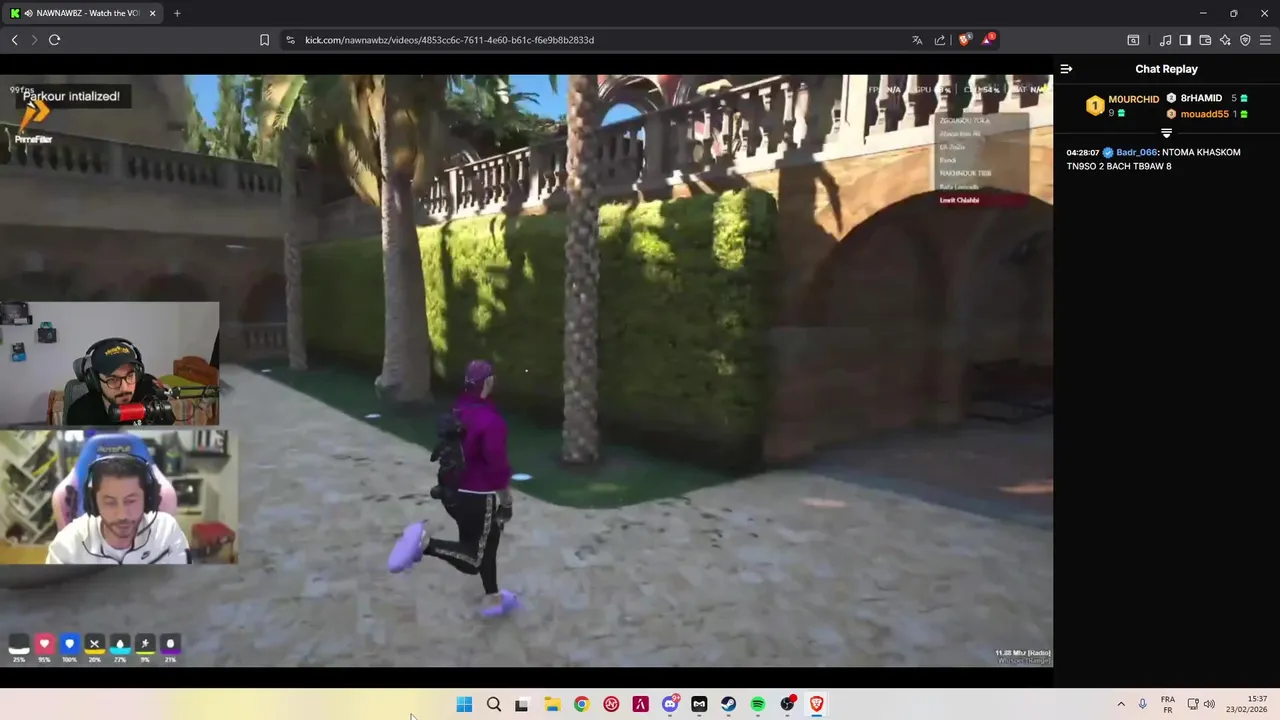
Task: Open Steam from the taskbar
Action: point(728,704)
